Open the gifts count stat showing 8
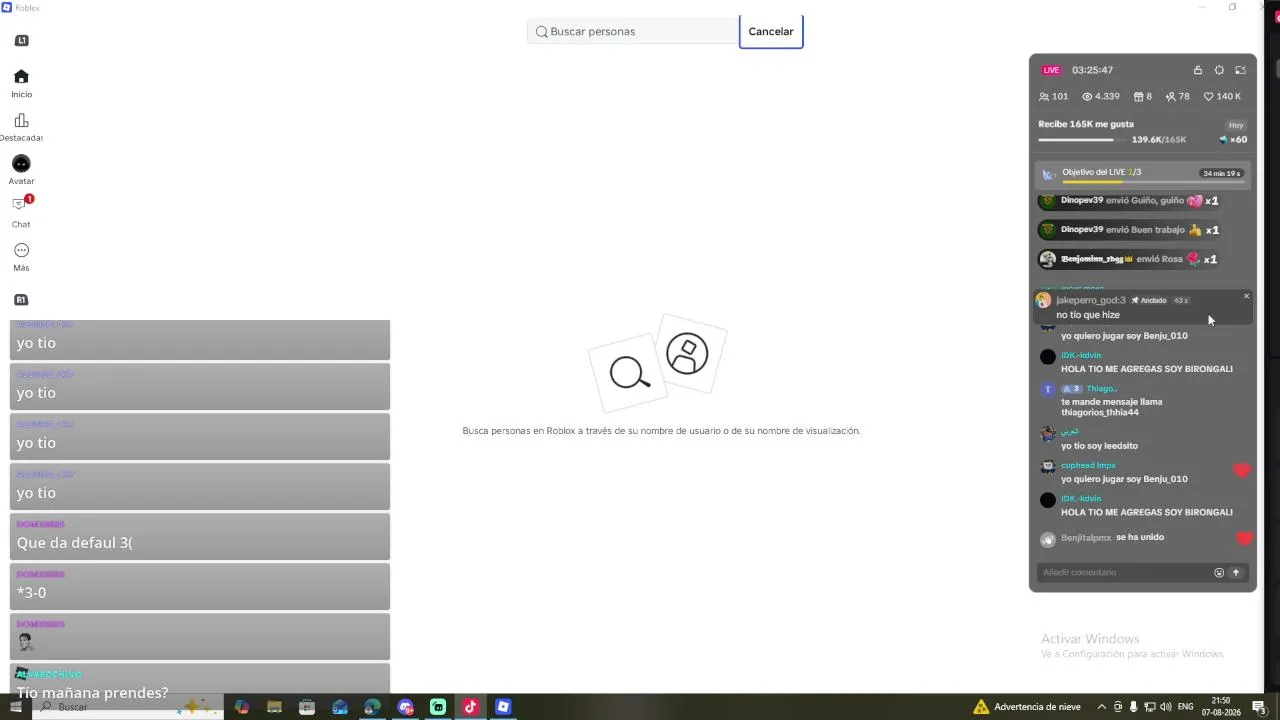Viewport: 1280px width, 720px height. click(x=1143, y=97)
